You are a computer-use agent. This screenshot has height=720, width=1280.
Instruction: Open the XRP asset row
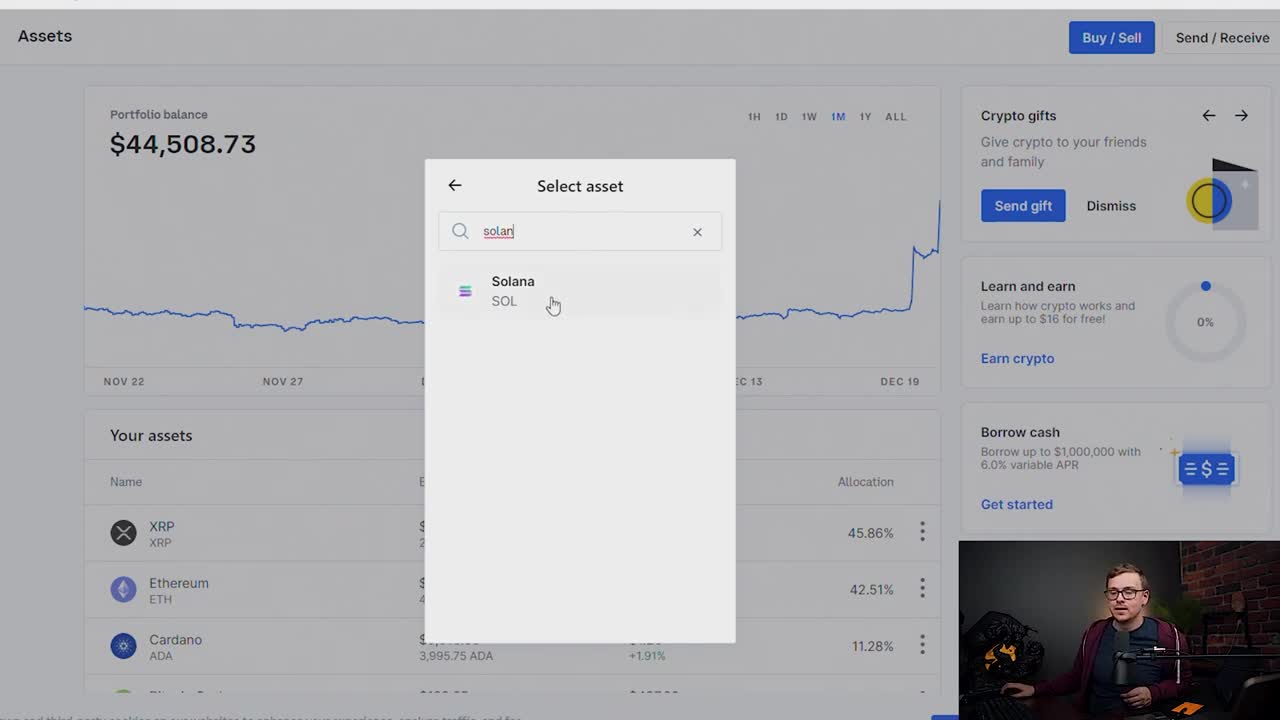pyautogui.click(x=512, y=533)
